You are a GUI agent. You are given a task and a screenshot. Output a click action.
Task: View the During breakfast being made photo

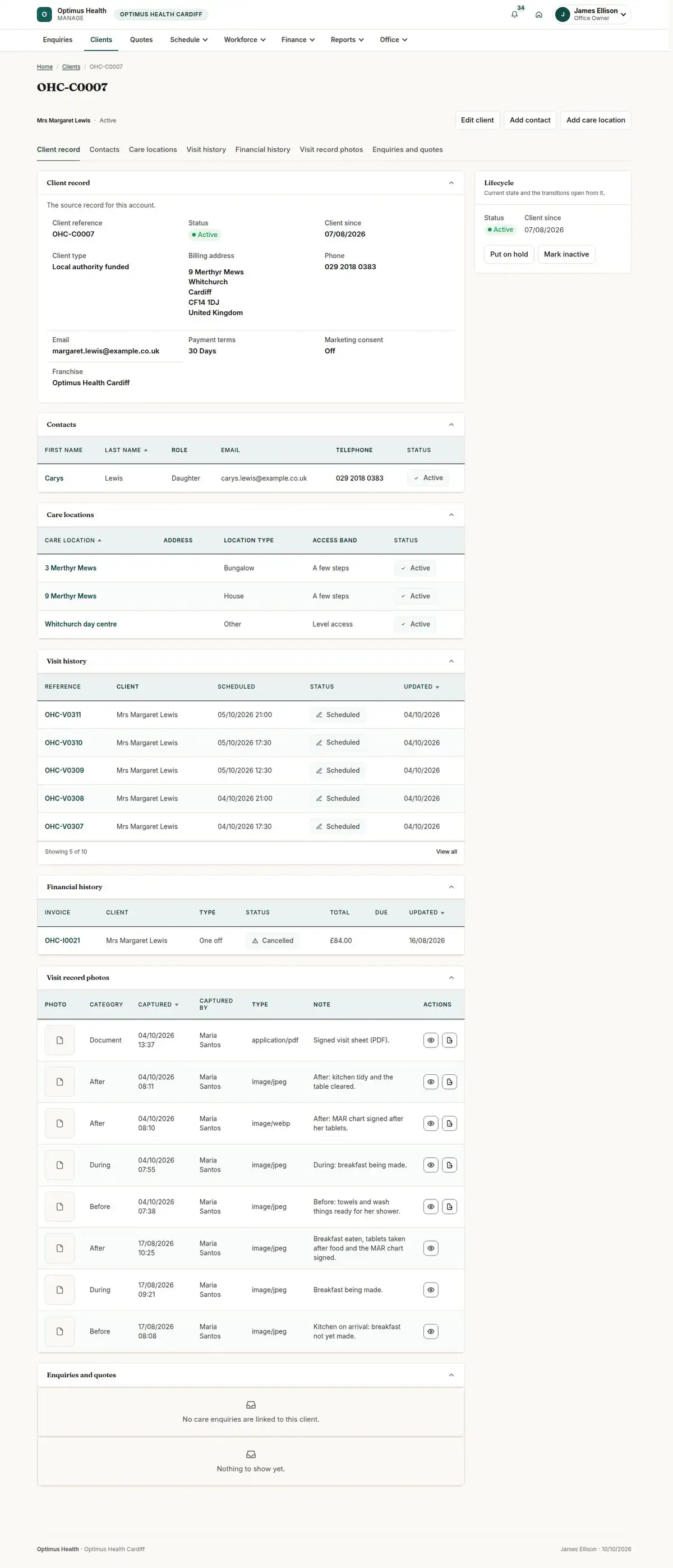[431, 1165]
